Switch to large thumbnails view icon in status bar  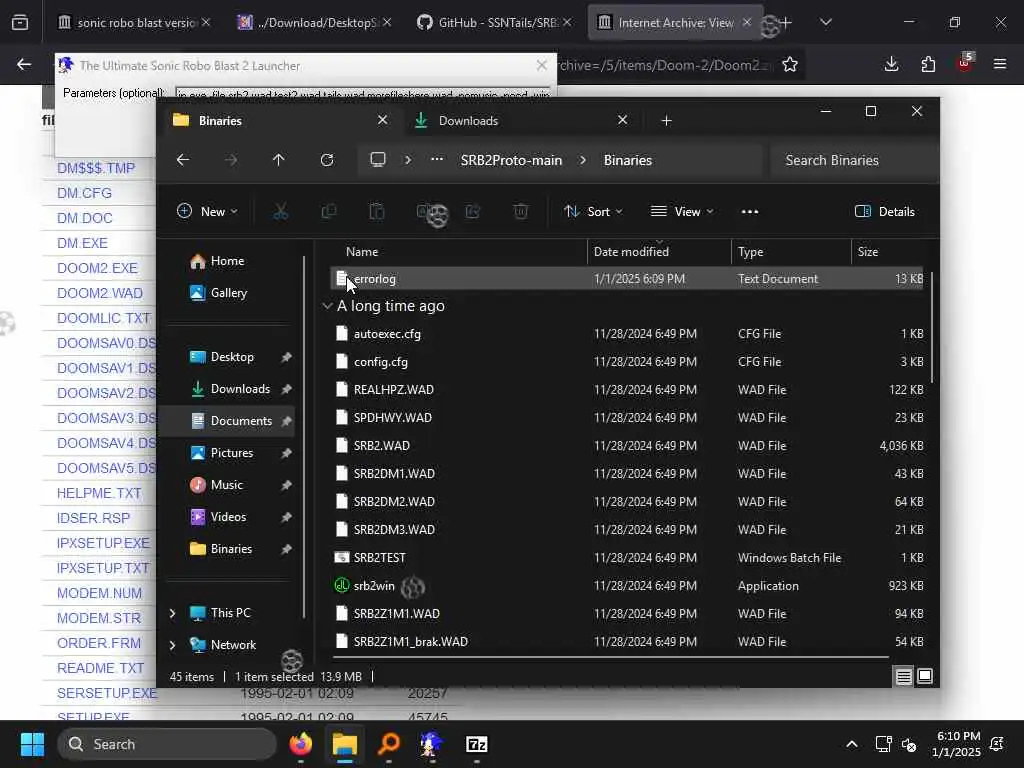pos(925,677)
